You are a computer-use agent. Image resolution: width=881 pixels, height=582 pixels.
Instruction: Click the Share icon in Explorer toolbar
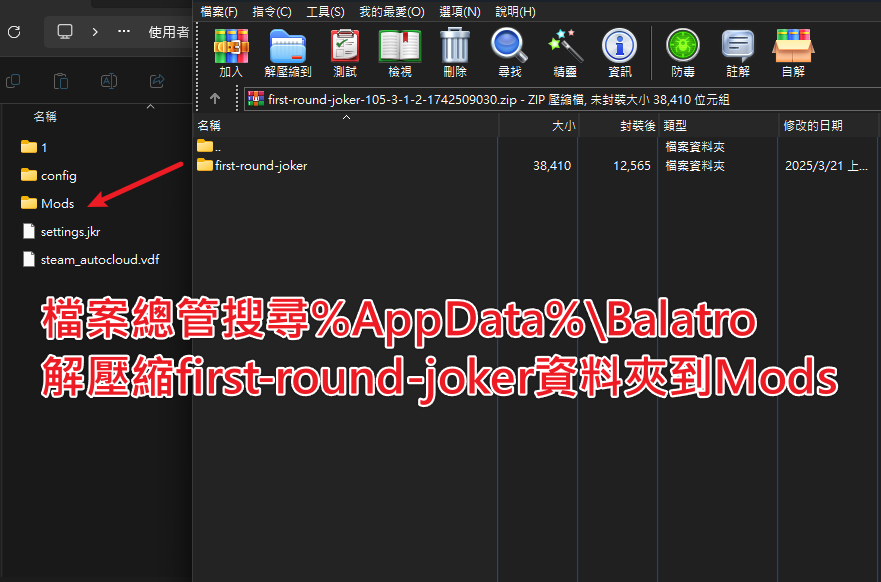click(x=157, y=81)
